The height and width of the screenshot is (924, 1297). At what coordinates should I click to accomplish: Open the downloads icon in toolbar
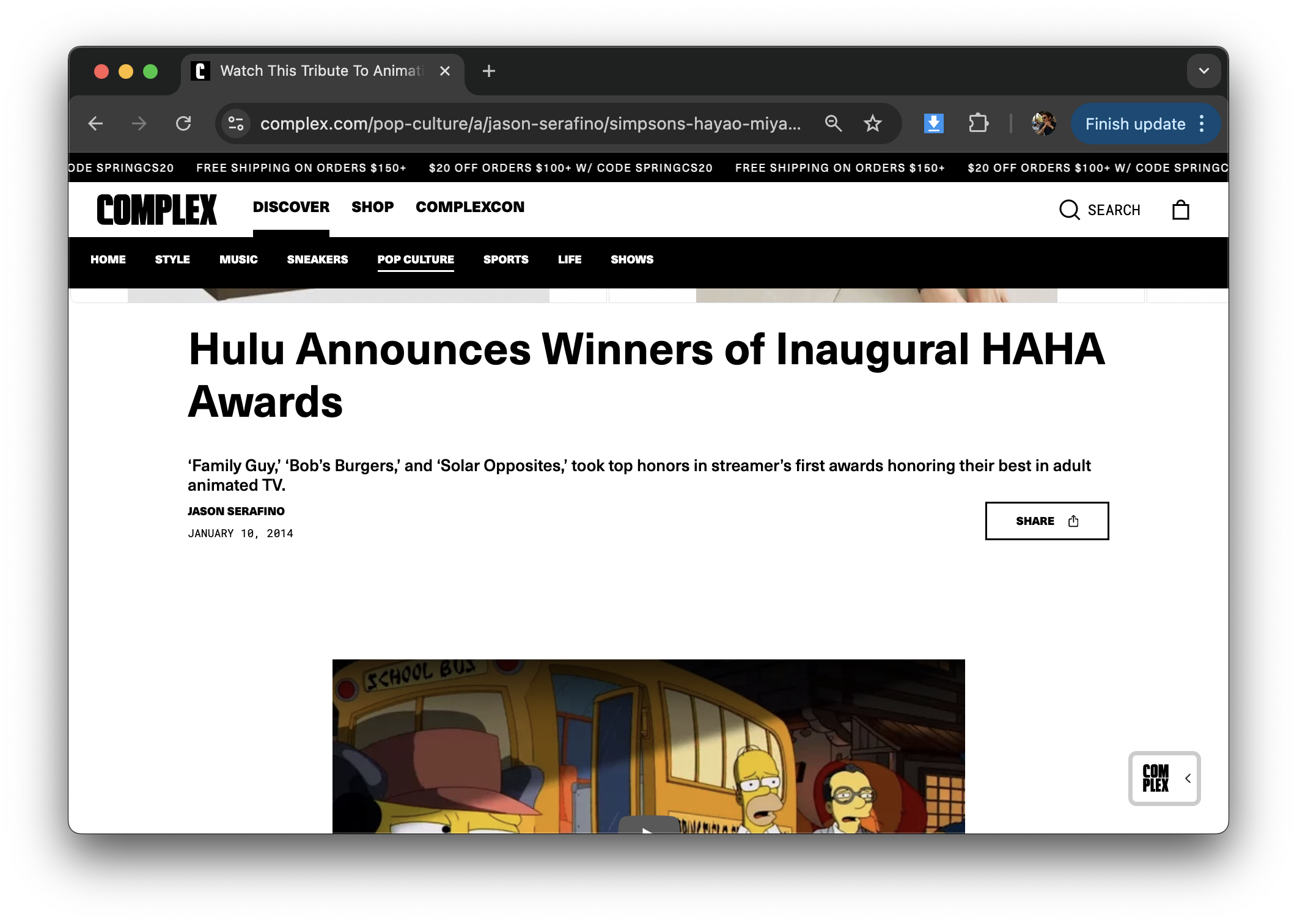pos(933,123)
